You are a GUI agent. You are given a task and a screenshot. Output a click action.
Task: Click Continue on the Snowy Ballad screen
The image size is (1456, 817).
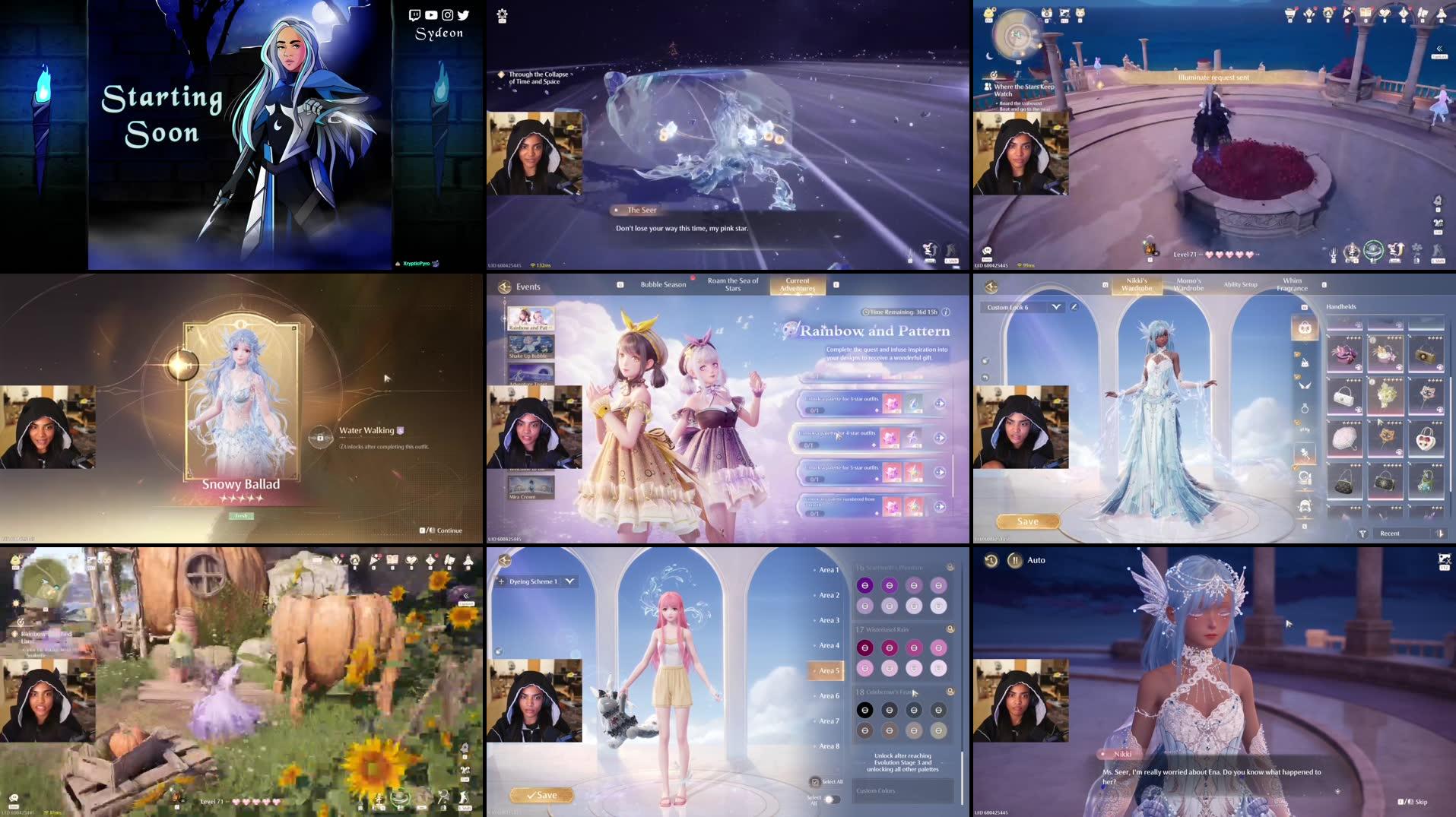(442, 530)
